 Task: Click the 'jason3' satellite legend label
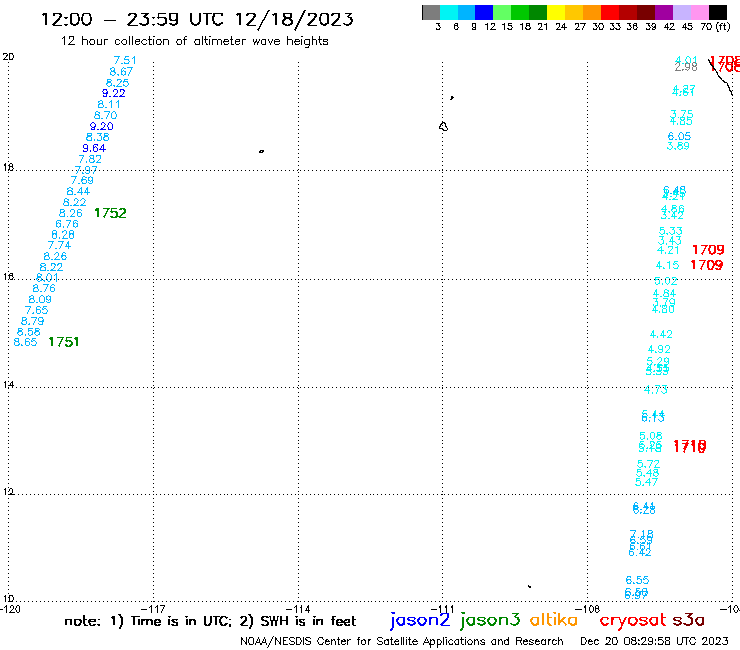pos(490,620)
